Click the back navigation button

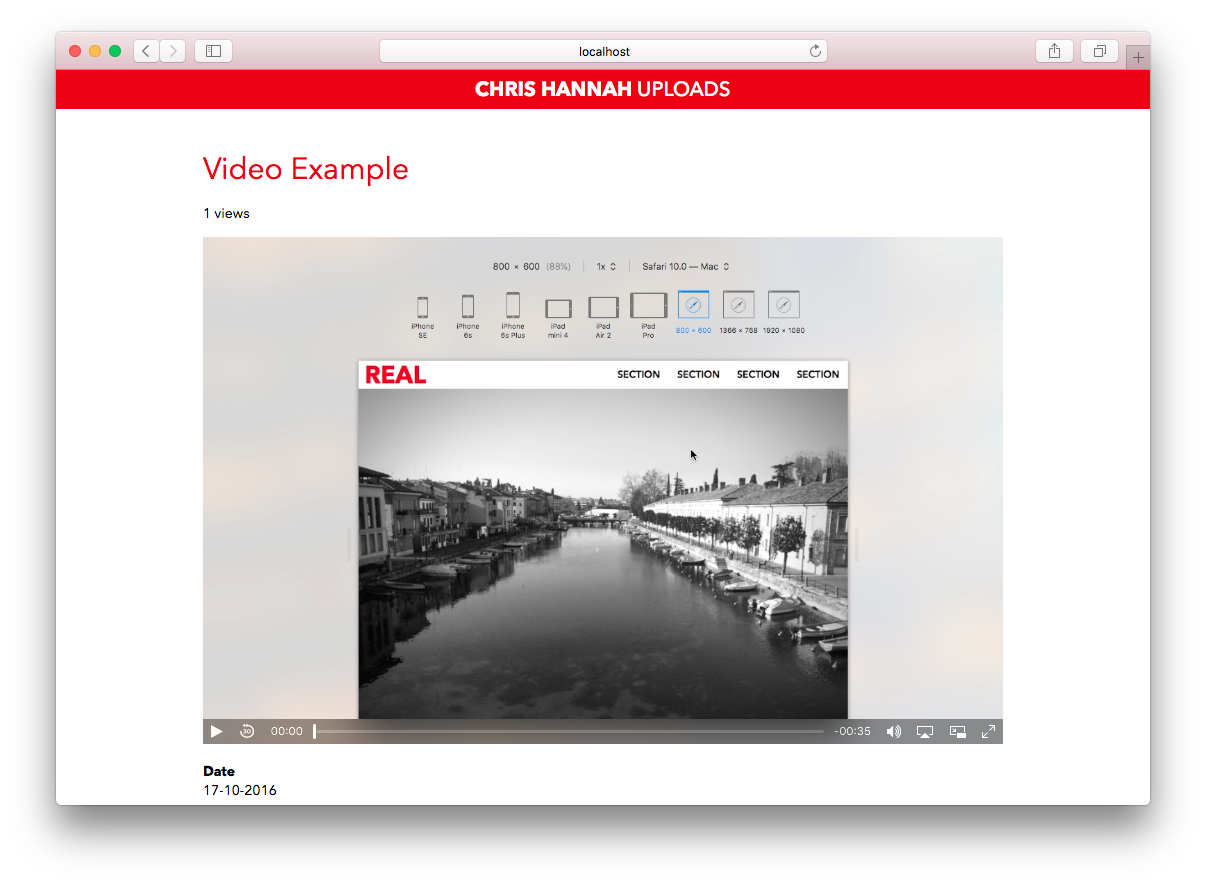point(145,50)
